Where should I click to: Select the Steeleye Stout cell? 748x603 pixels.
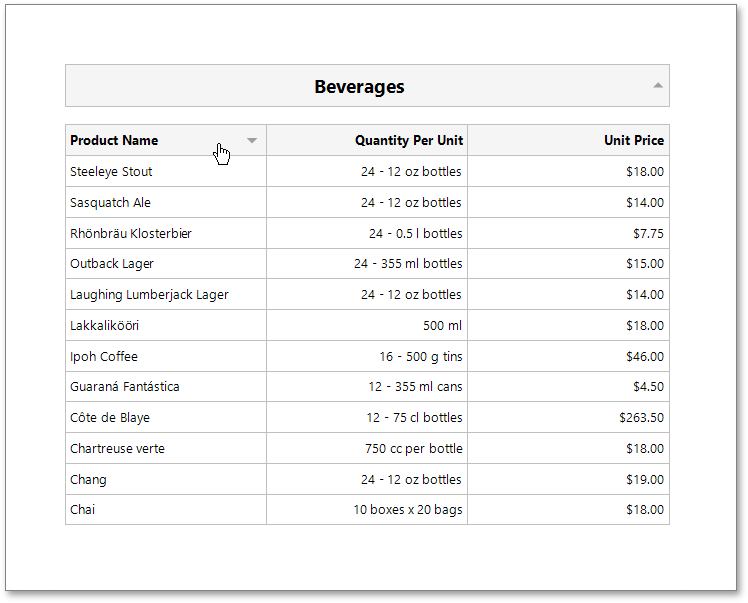[x=111, y=172]
